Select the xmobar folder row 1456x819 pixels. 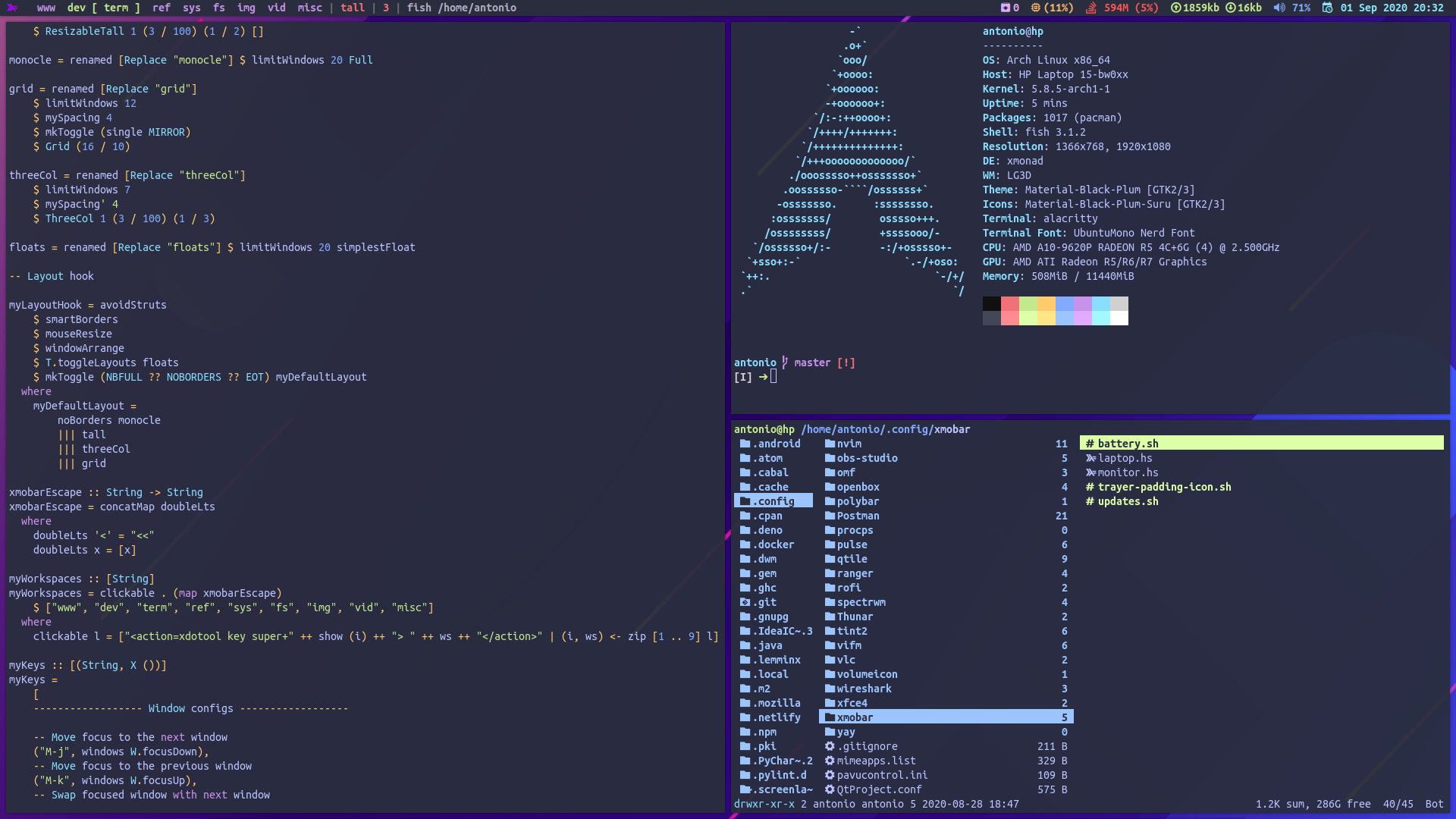tap(945, 717)
